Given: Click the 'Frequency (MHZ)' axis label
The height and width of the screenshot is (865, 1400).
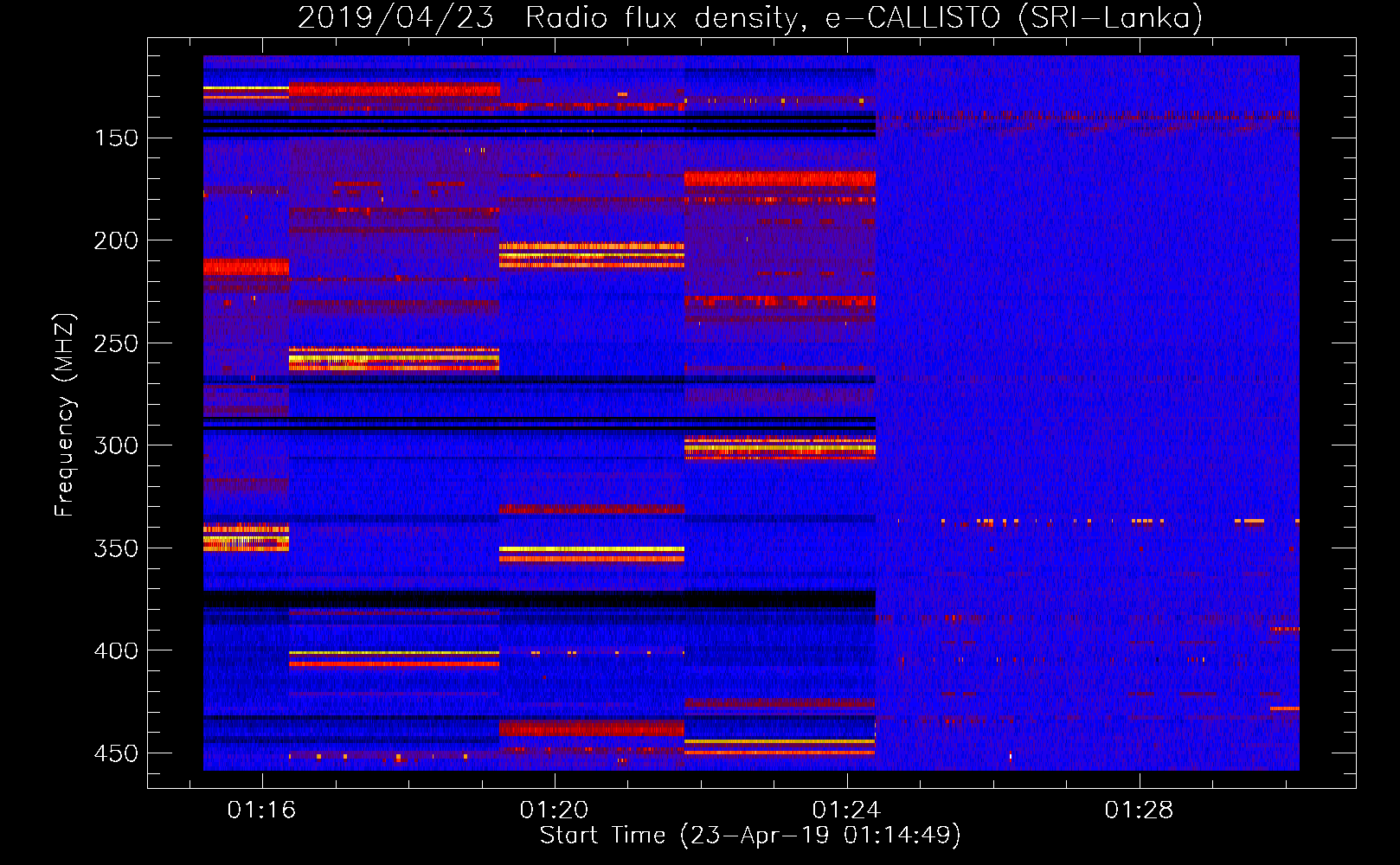Looking at the screenshot, I should pyautogui.click(x=65, y=414).
